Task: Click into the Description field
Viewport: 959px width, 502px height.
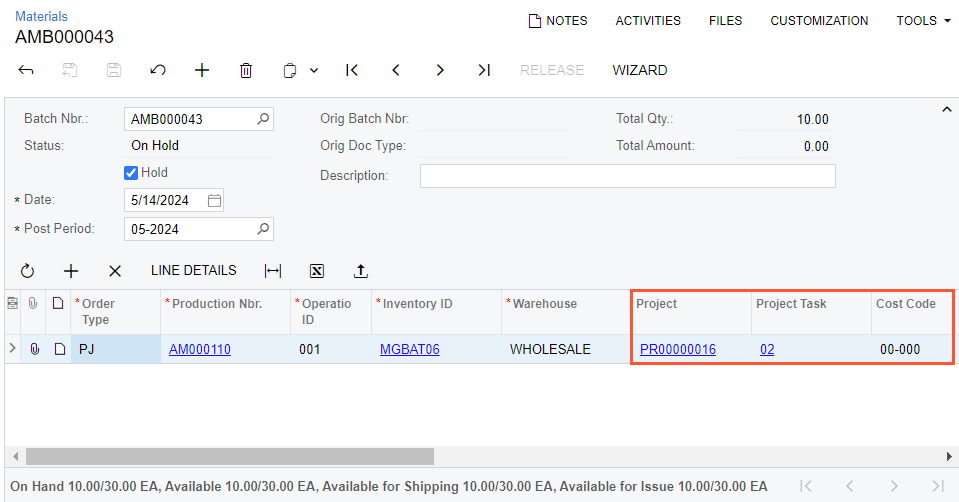Action: (x=627, y=176)
